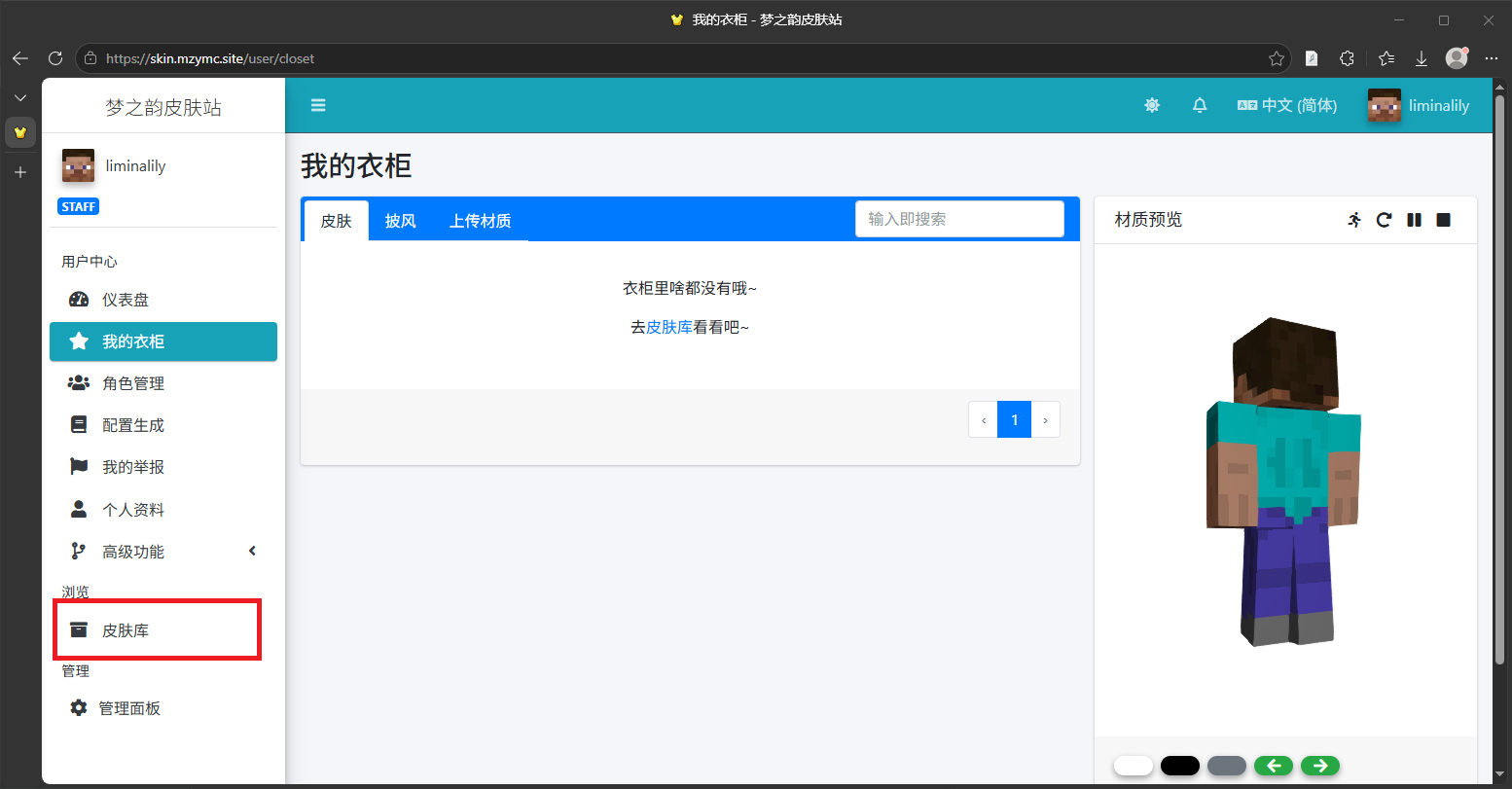Image resolution: width=1512 pixels, height=789 pixels.
Task: Open the 中文 (简体) language dropdown
Action: coord(1287,105)
